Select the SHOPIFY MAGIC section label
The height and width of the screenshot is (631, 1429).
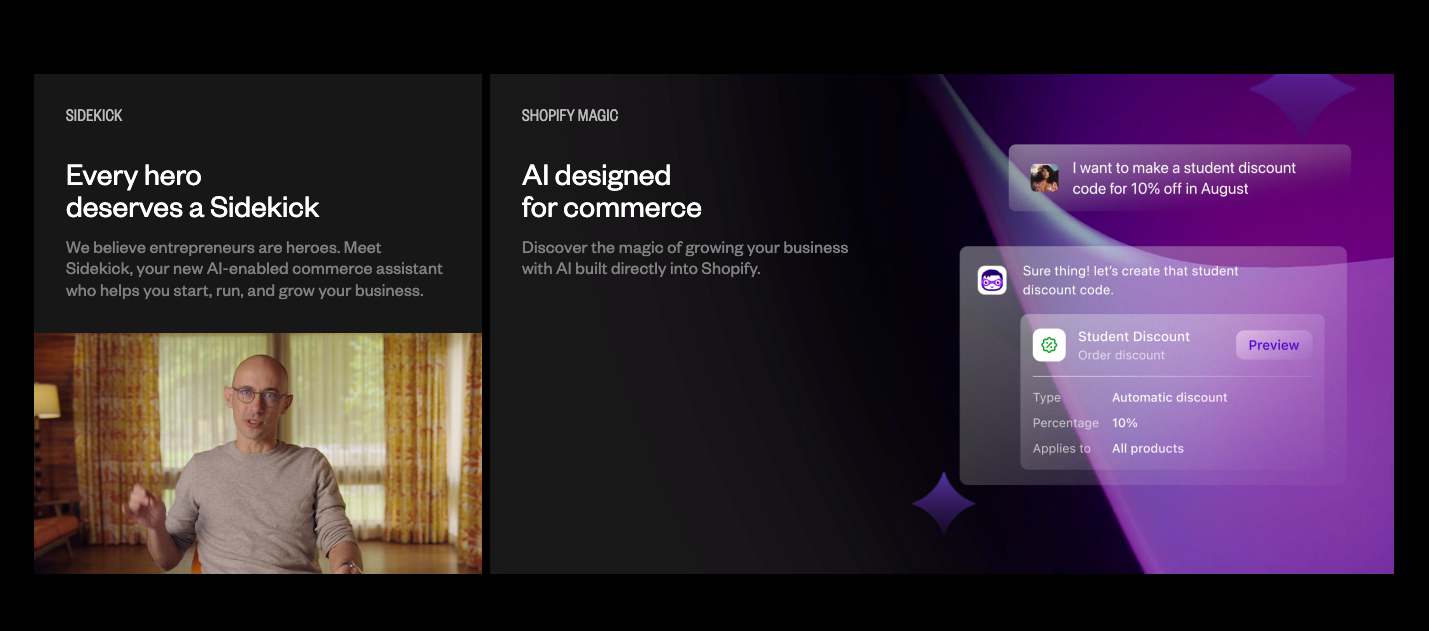[570, 116]
